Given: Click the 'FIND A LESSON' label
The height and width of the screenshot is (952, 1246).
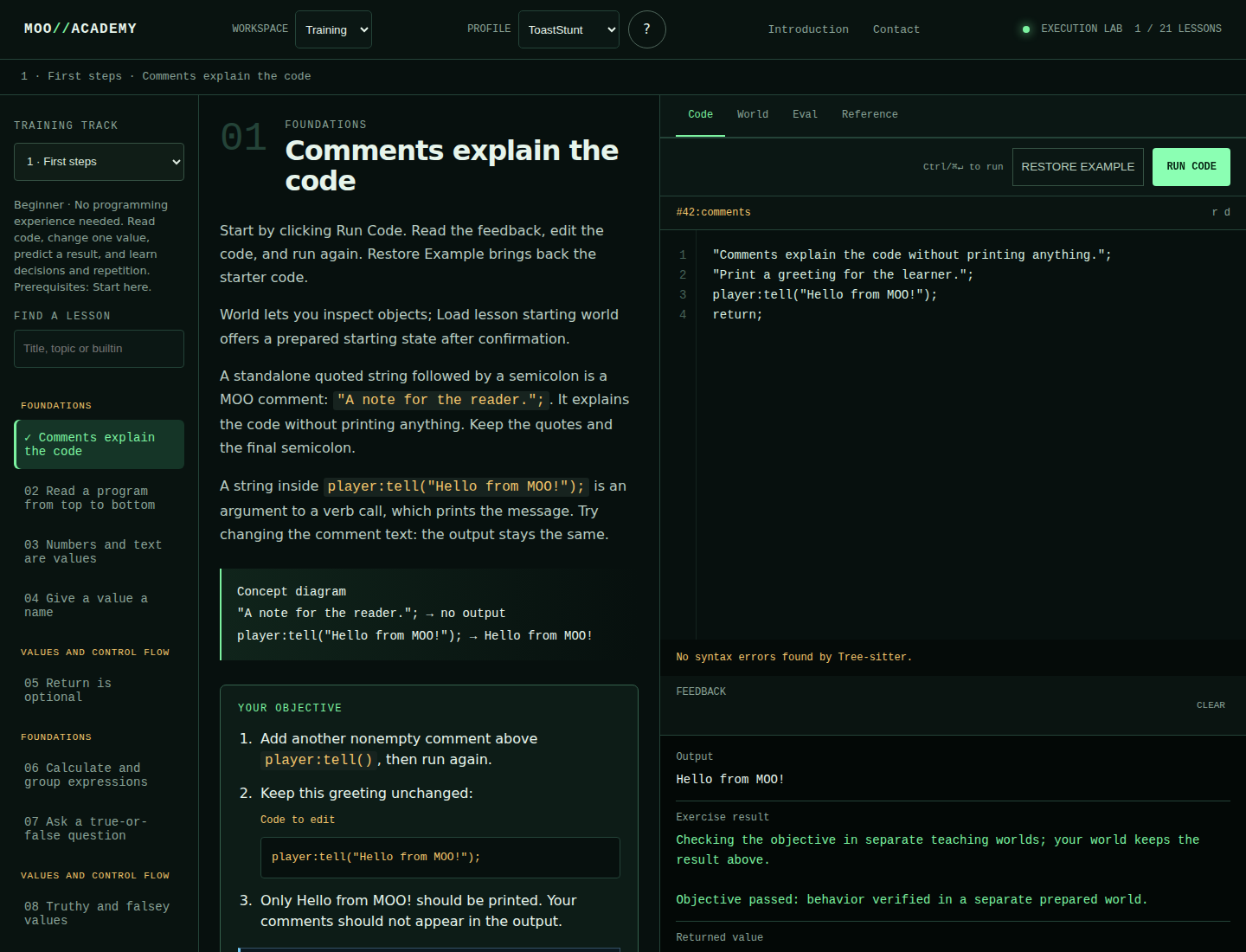Looking at the screenshot, I should click(62, 316).
